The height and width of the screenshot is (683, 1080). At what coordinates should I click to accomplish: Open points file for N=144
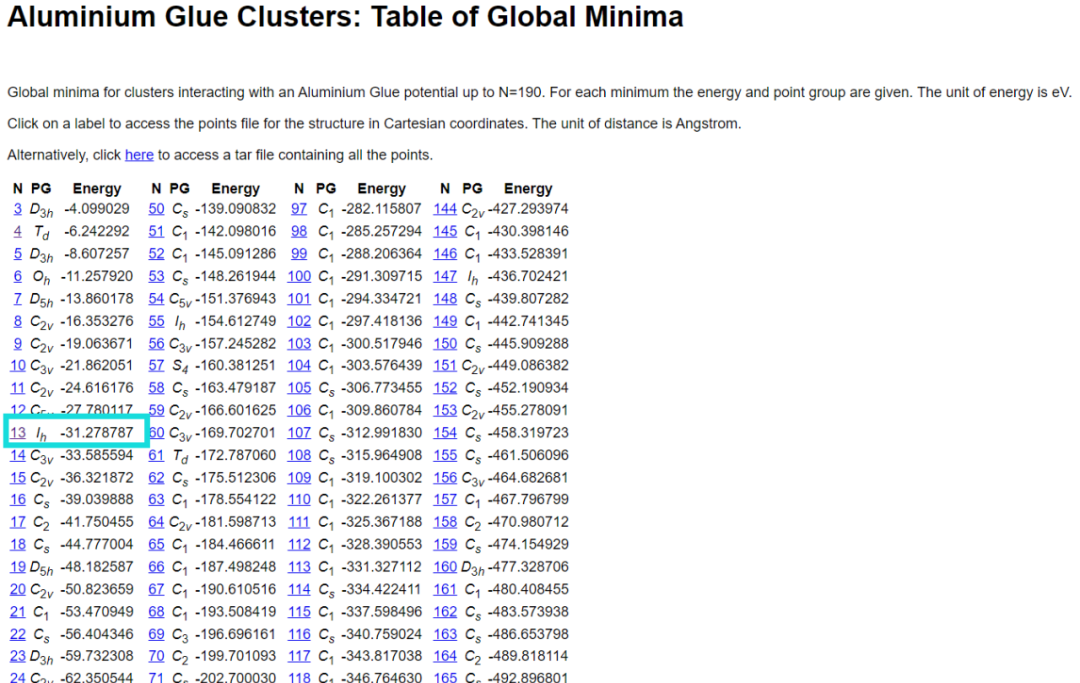(445, 209)
